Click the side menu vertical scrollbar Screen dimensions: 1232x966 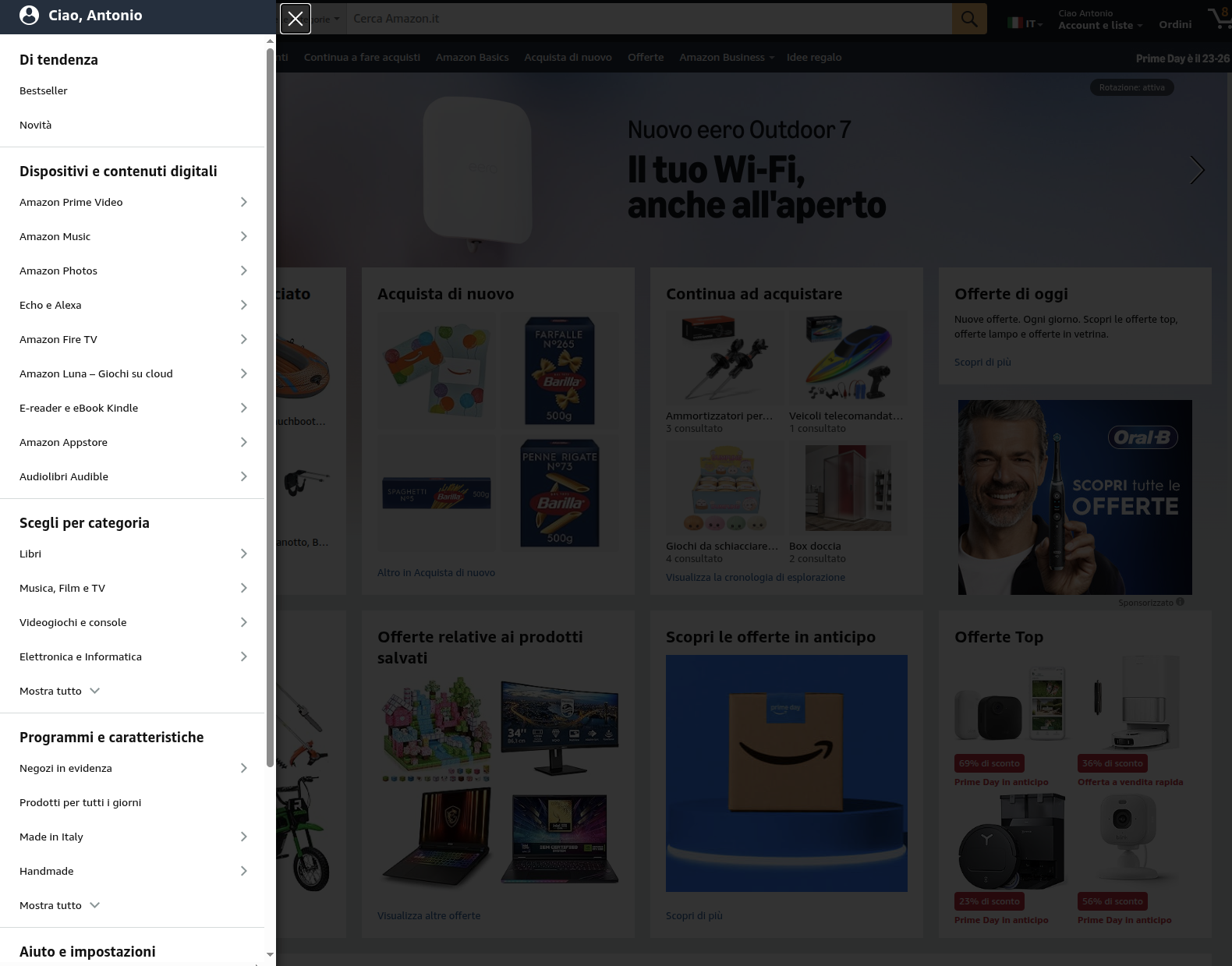point(271,408)
